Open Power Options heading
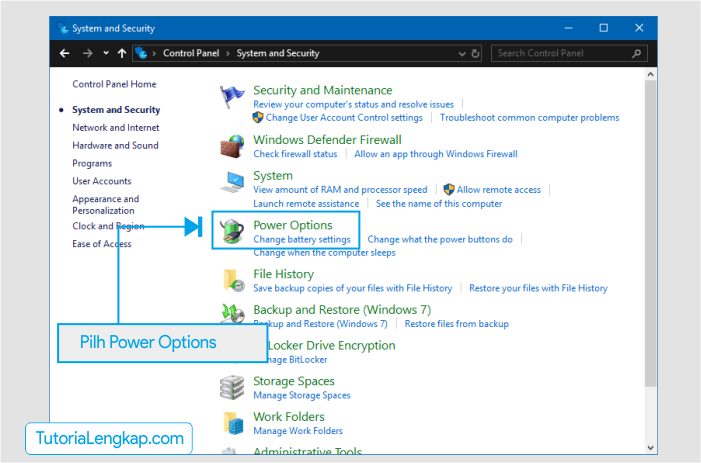Image resolution: width=701 pixels, height=463 pixels. 293,225
